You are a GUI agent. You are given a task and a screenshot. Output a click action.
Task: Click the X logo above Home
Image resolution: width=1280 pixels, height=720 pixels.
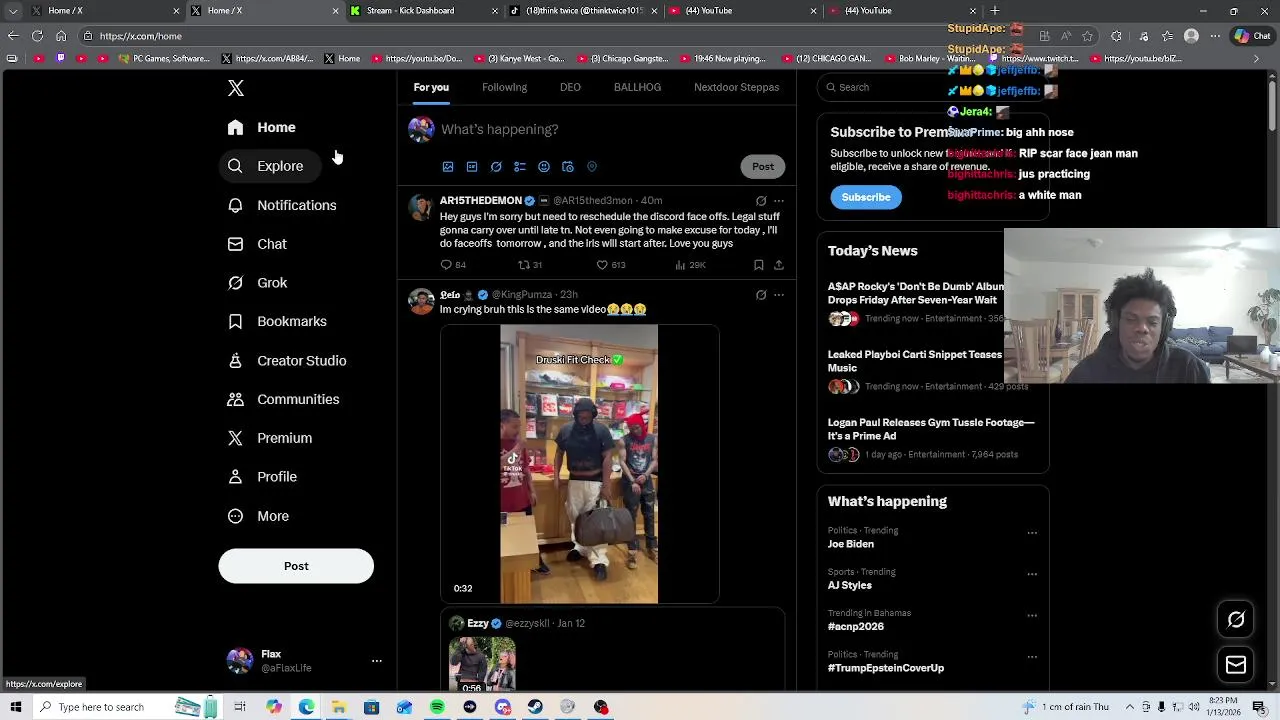[236, 88]
